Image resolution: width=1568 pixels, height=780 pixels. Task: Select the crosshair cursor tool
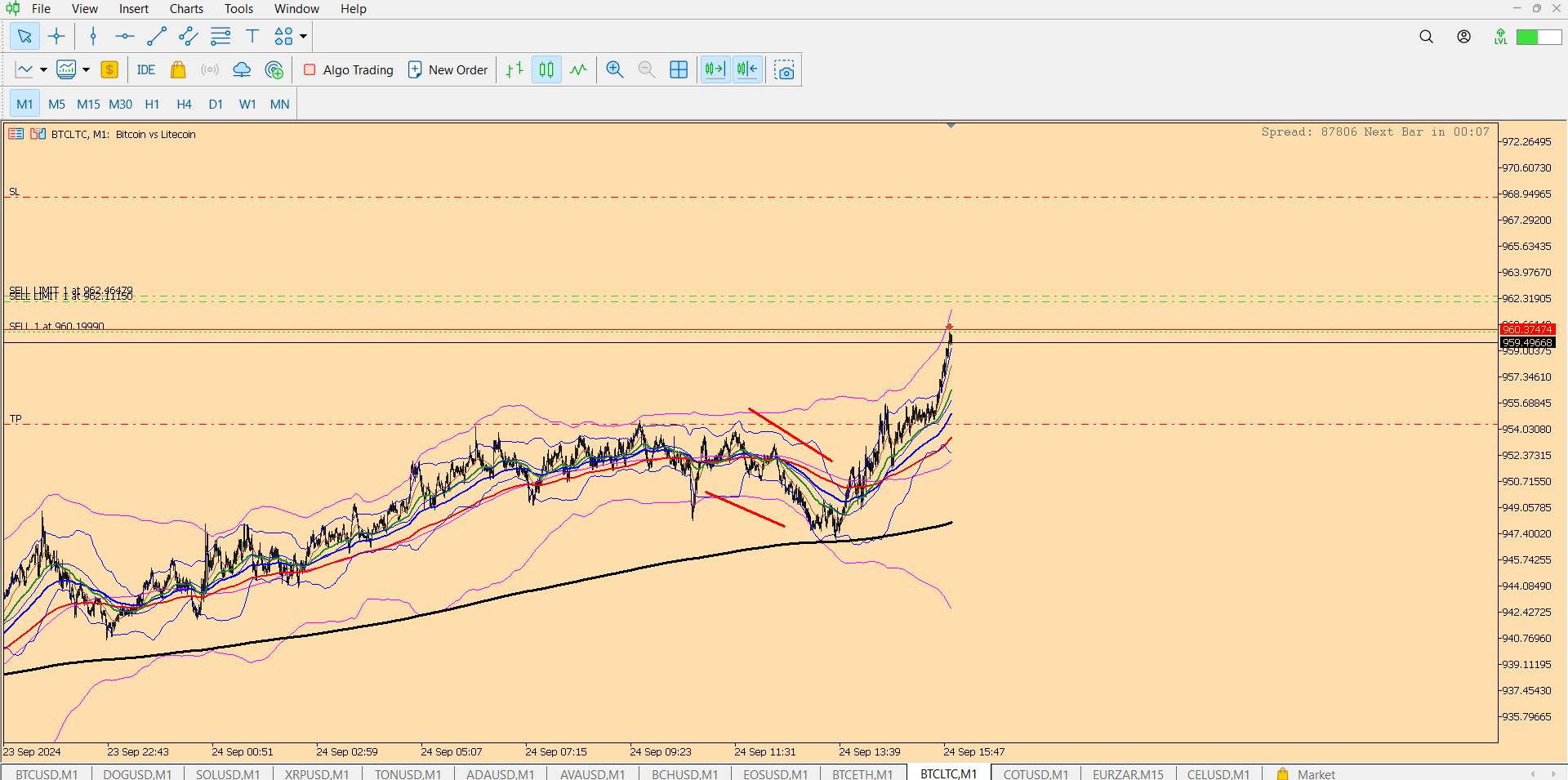(x=56, y=36)
